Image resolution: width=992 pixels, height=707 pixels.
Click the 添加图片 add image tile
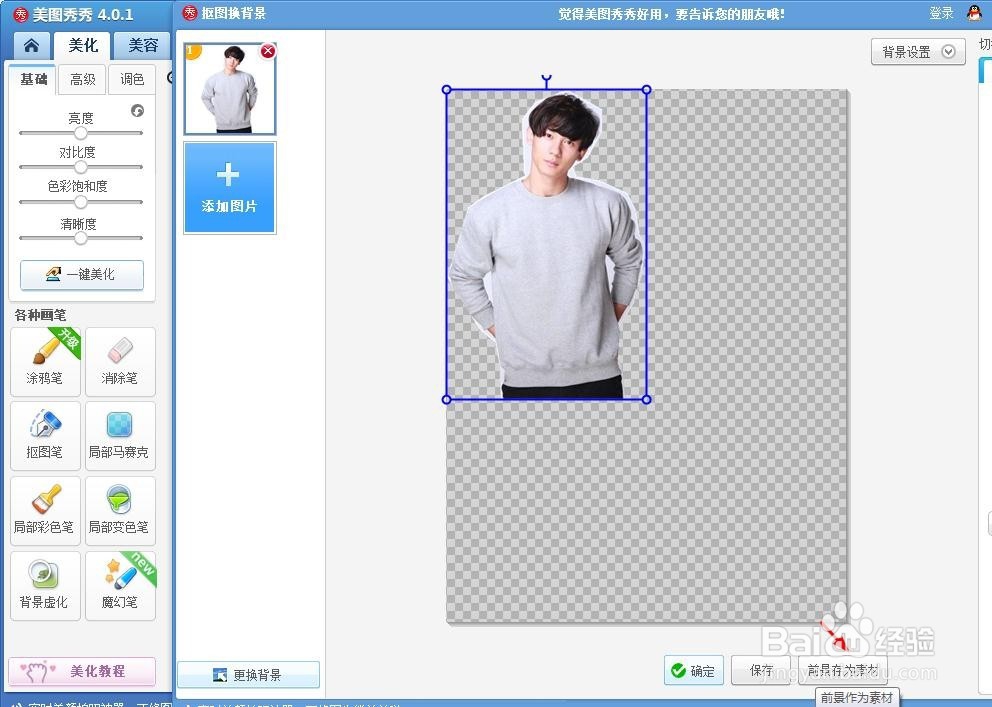coord(230,188)
